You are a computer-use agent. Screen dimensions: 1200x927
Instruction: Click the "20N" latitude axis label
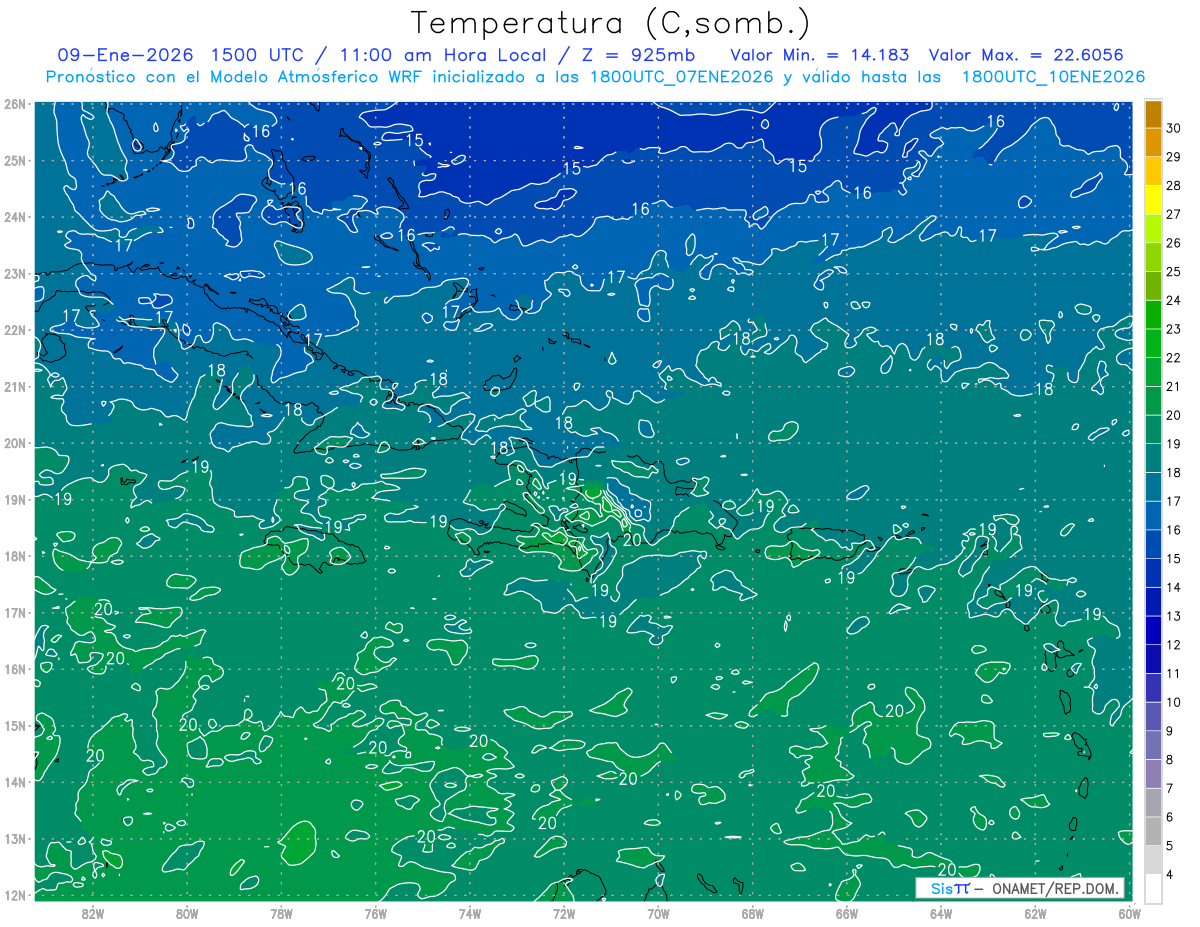(x=14, y=442)
